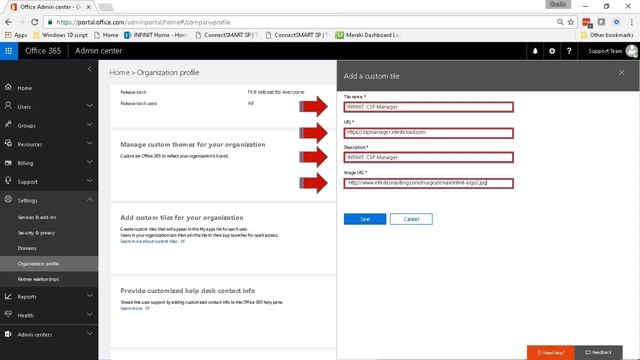Open the Meraki Dashboard bookmark

click(367, 35)
